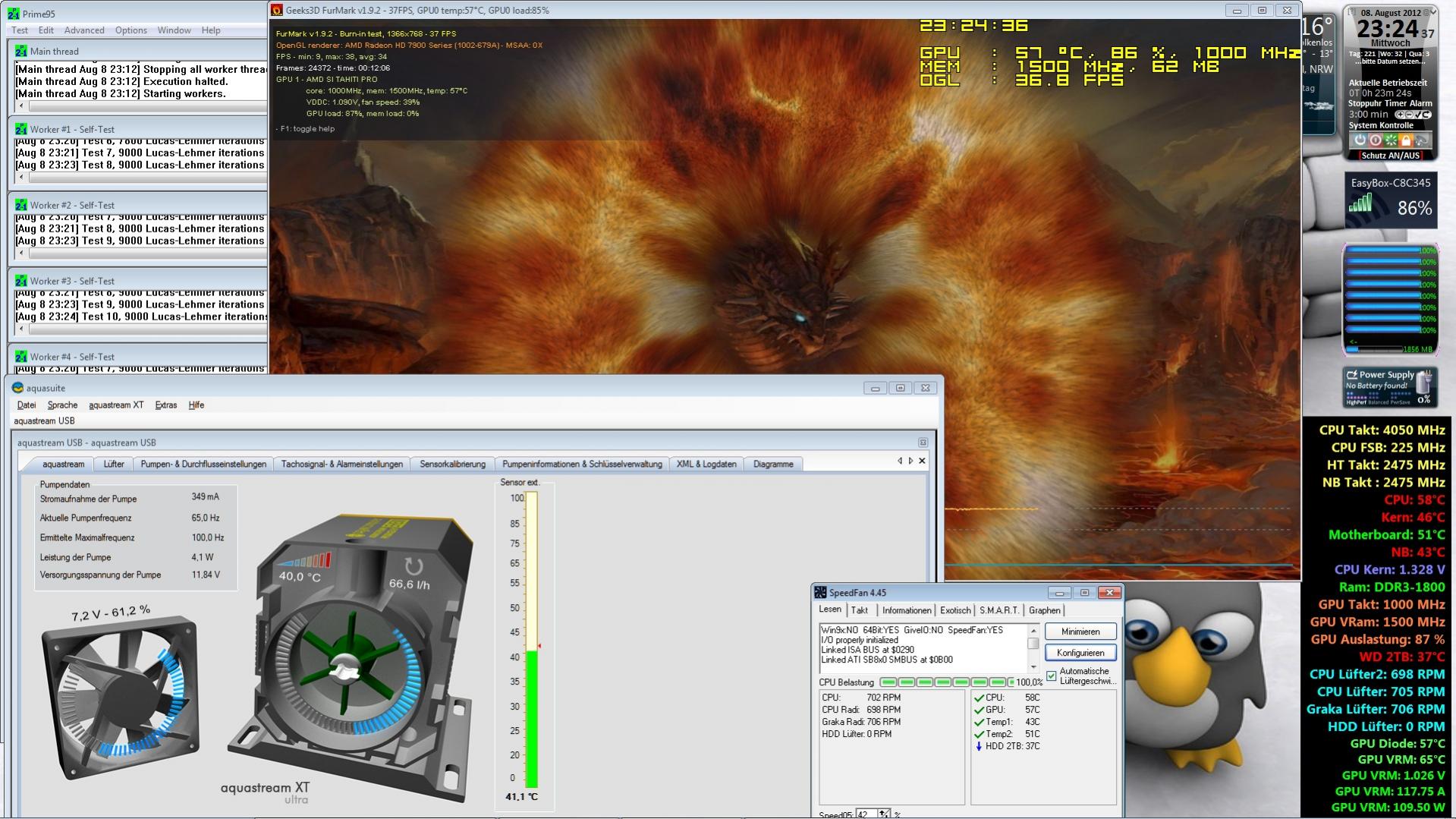Click the 349 mA Stromaufnahme value
Screen dimensions: 1456x819
pyautogui.click(x=206, y=497)
